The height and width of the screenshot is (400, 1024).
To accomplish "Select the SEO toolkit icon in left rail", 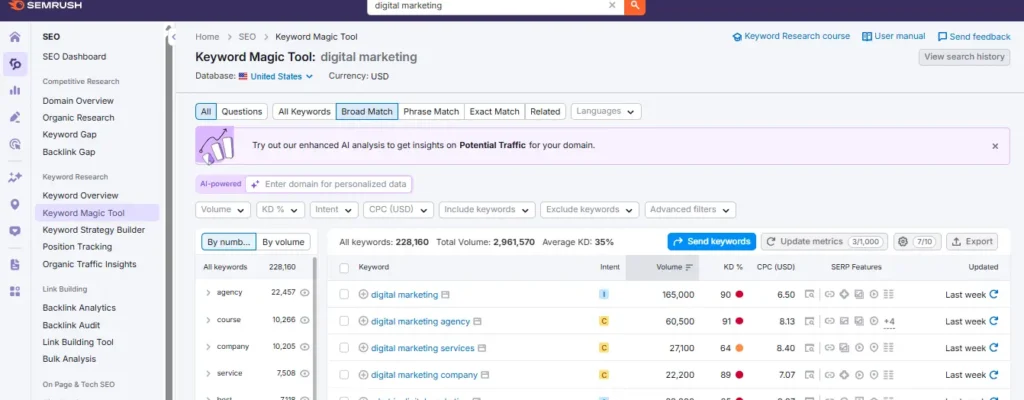I will point(15,64).
